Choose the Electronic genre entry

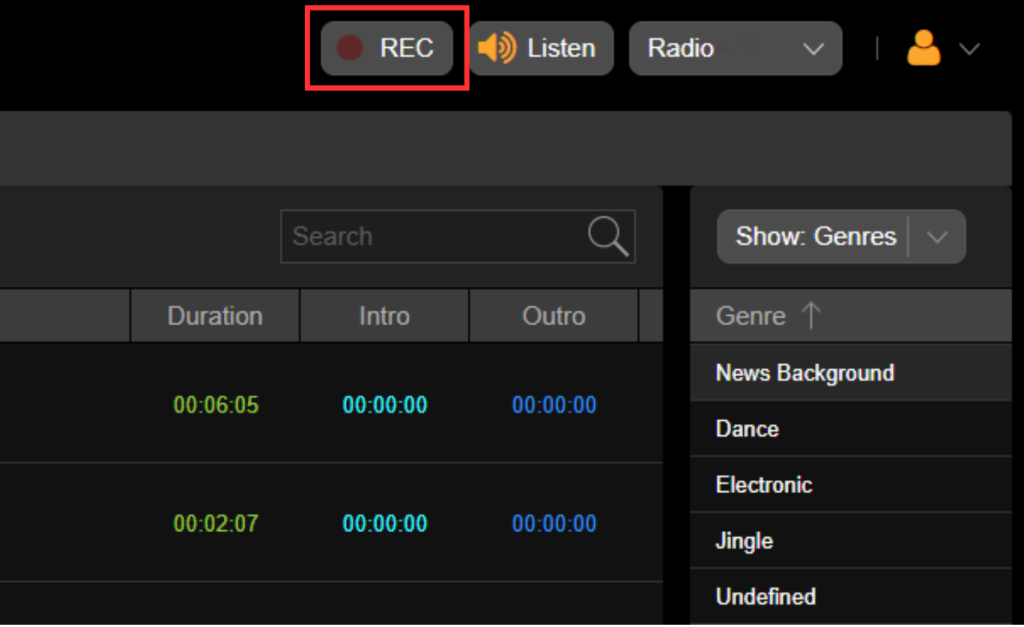point(851,485)
